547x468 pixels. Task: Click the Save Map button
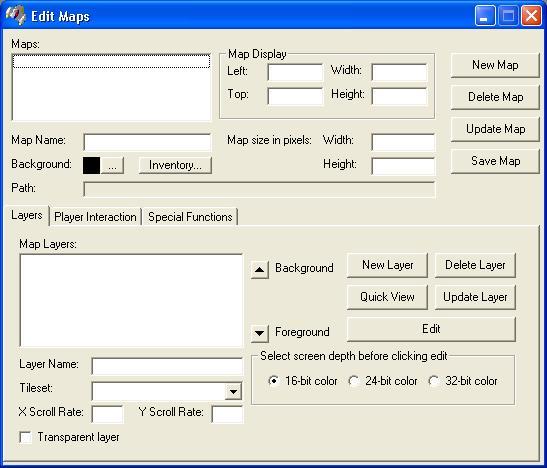[495, 161]
